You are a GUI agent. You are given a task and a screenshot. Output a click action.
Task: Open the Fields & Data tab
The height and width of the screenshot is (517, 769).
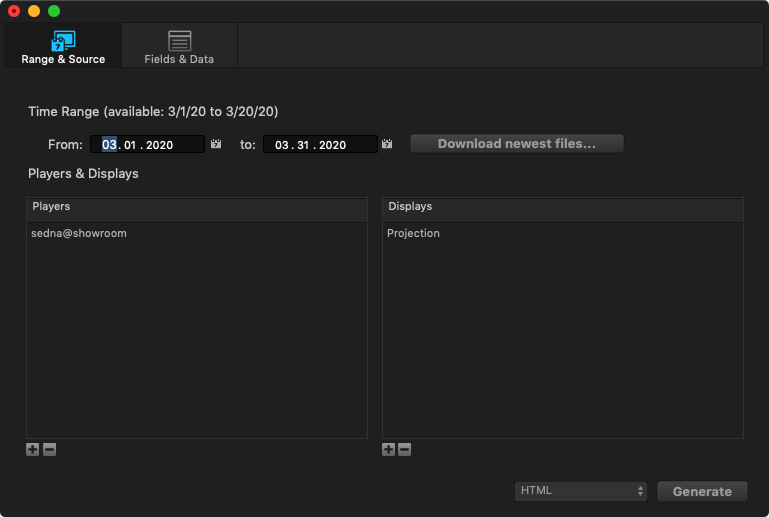click(x=179, y=46)
